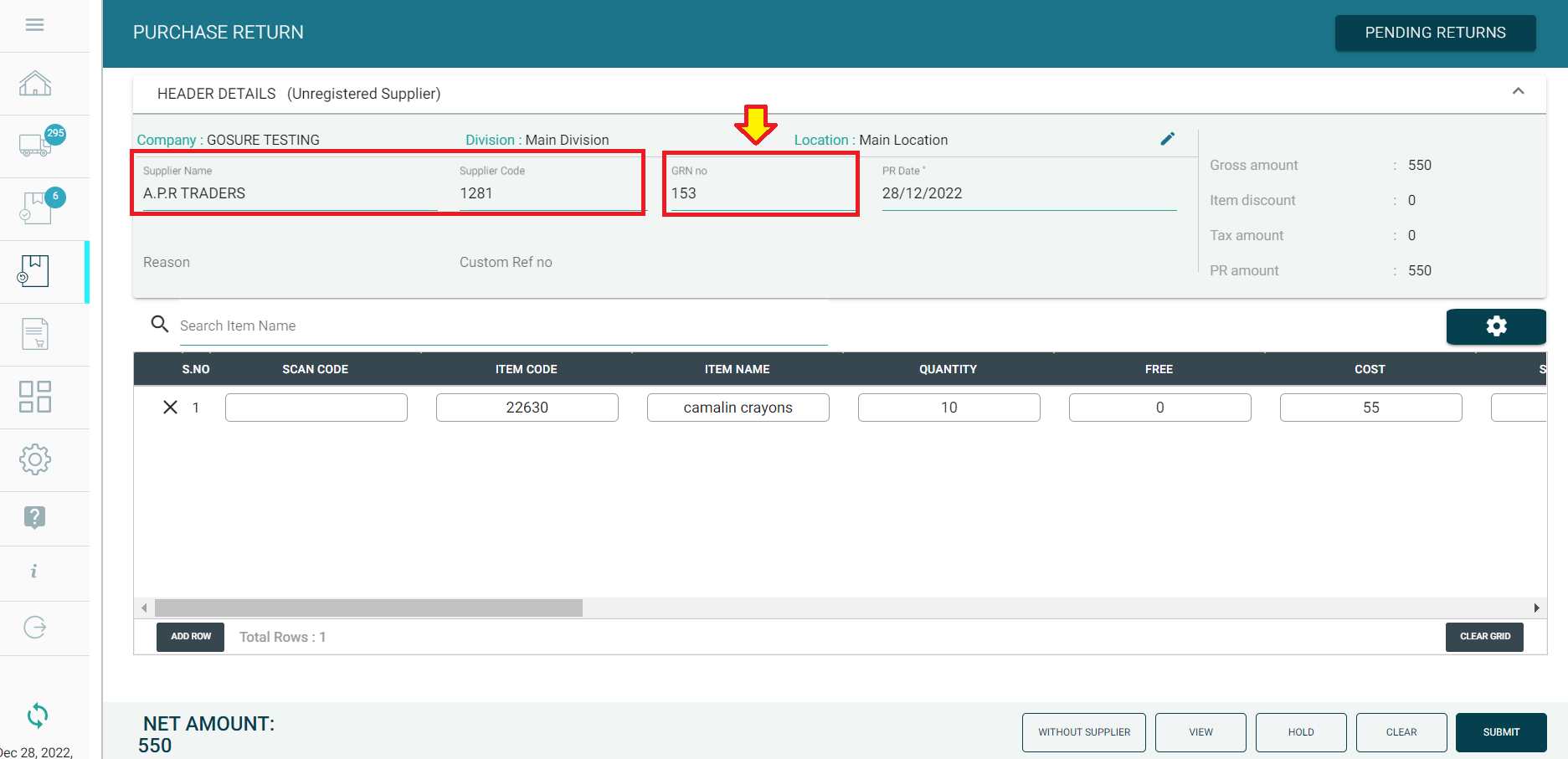Click the QUANTITY column header
Image resolution: width=1568 pixels, height=759 pixels.
[x=948, y=369]
